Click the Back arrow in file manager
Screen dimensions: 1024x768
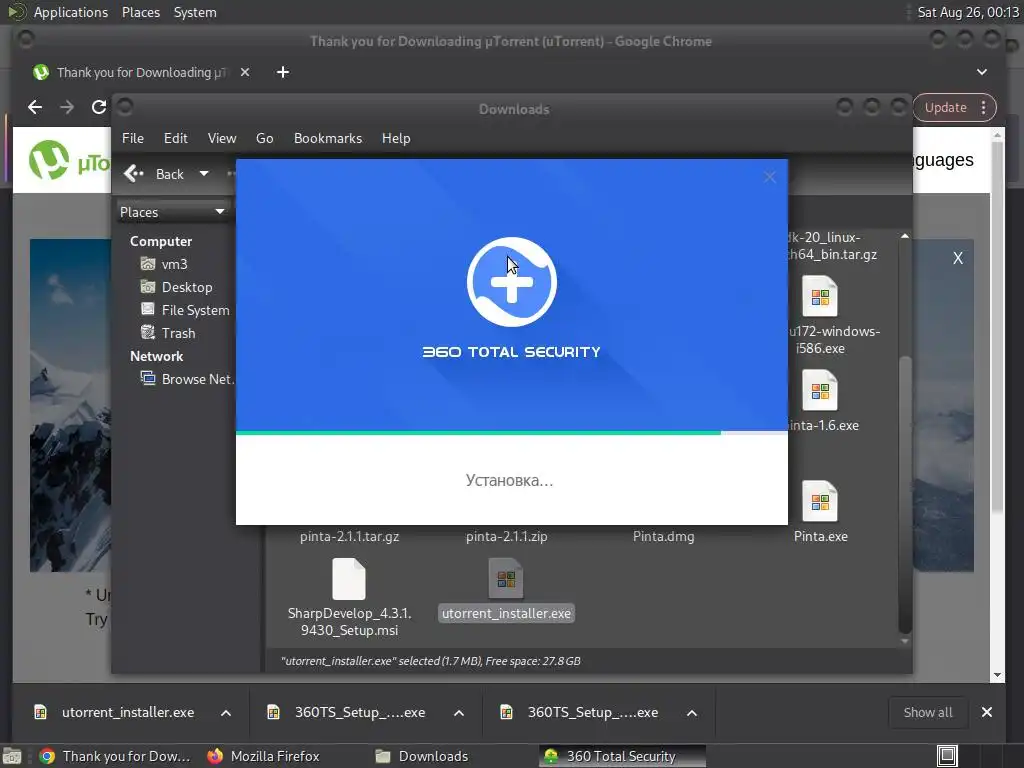coord(133,174)
